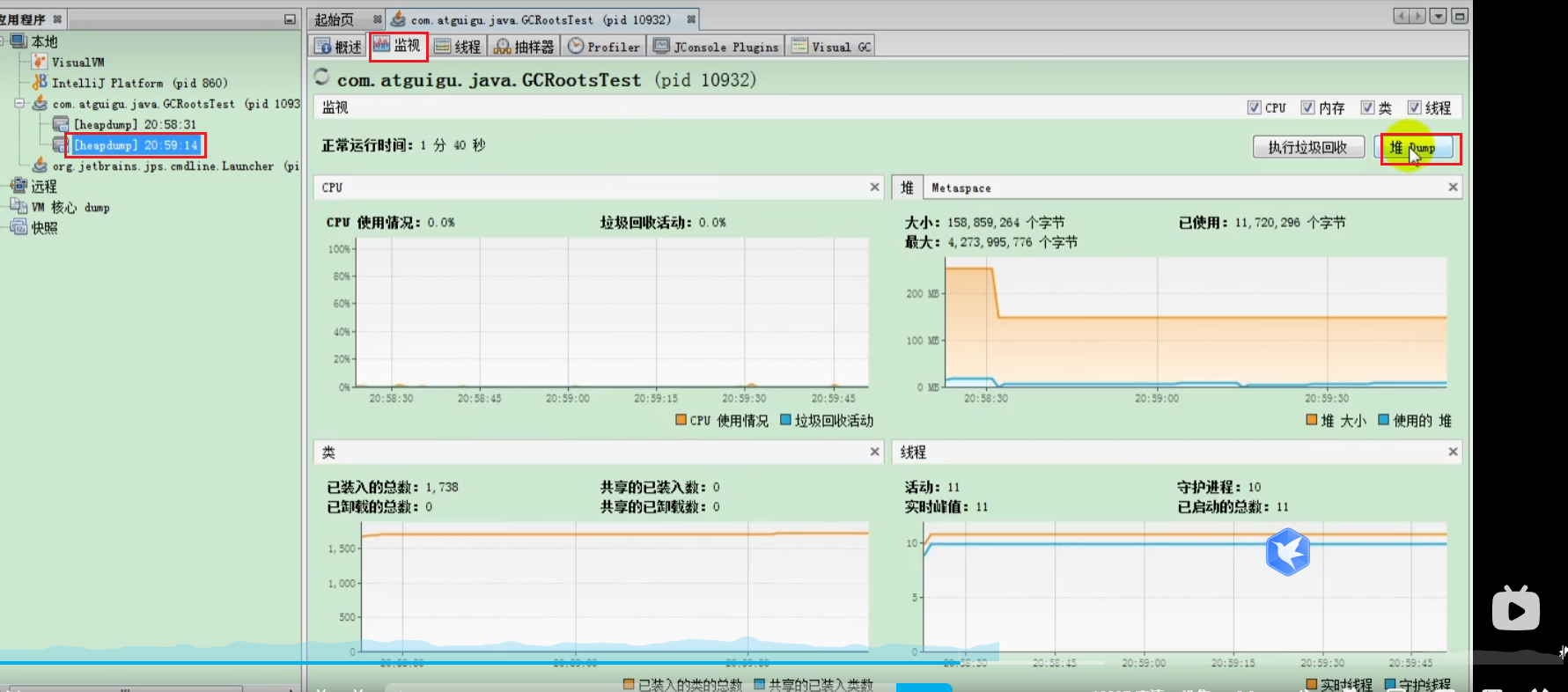The height and width of the screenshot is (692, 1568).
Task: Uncheck the 线程 threads checkbox
Action: click(x=1414, y=107)
